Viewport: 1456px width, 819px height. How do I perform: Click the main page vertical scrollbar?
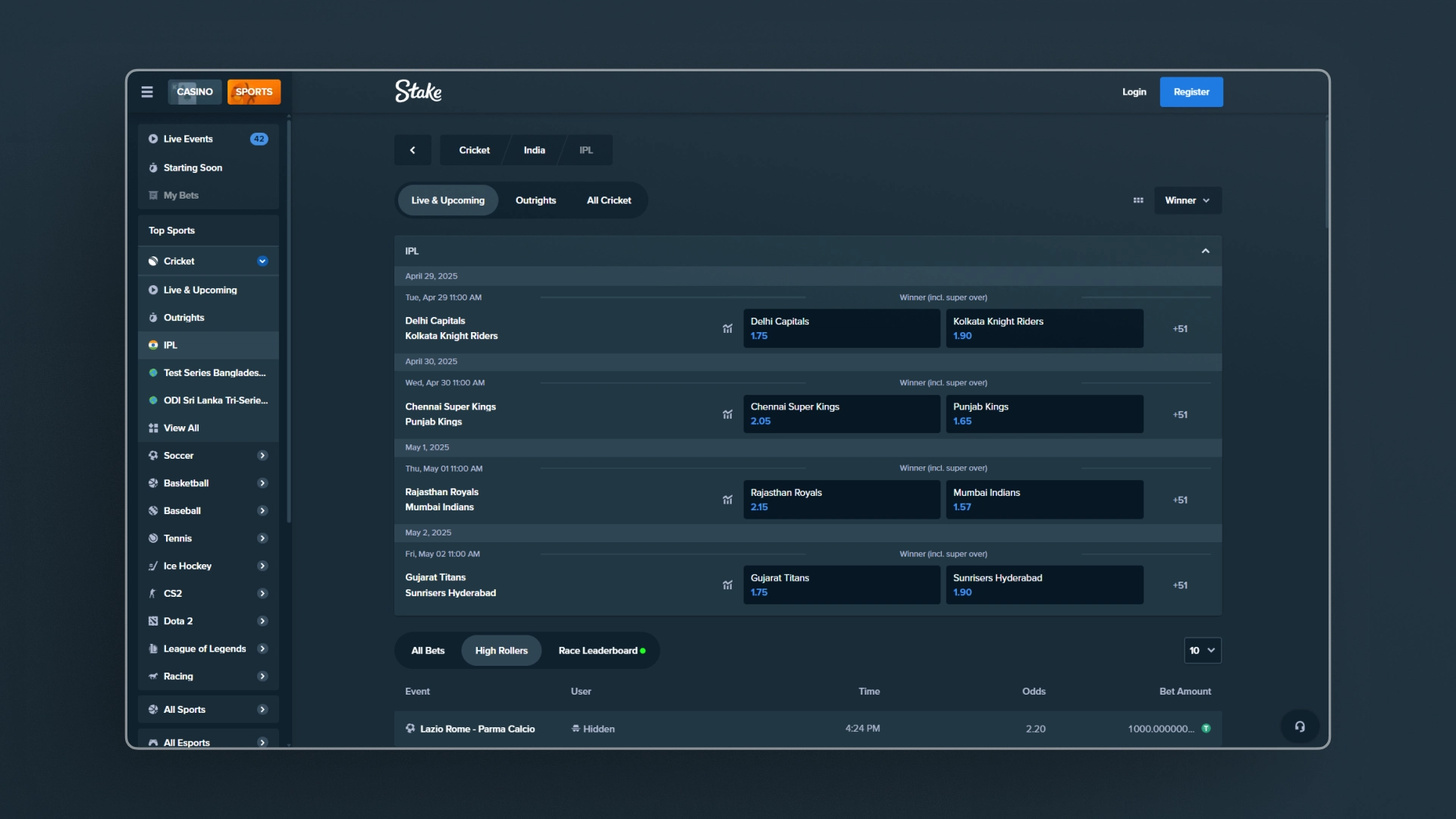tap(1327, 174)
